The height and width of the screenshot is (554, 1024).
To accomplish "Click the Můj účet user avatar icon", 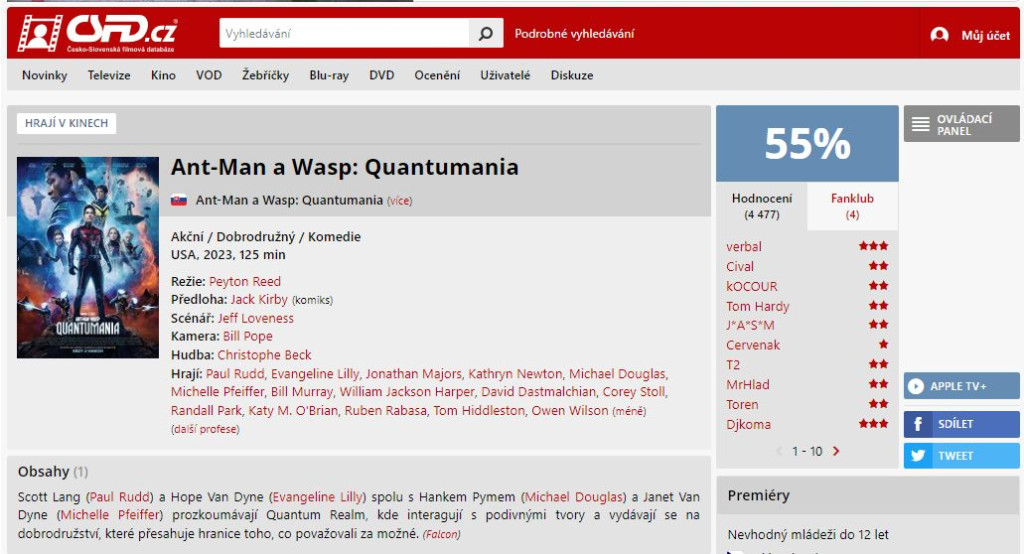I will [x=939, y=35].
